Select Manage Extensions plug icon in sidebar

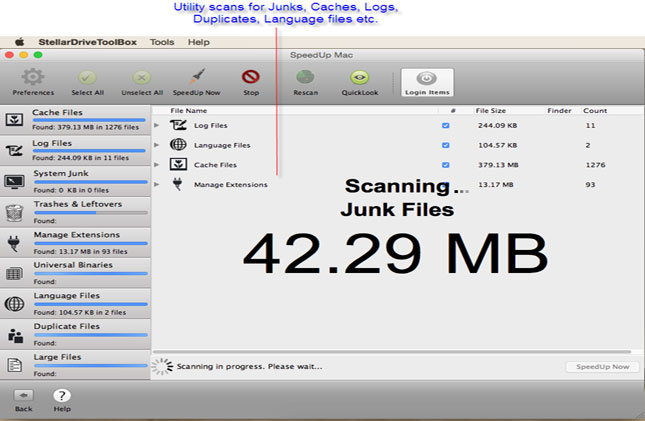(14, 243)
